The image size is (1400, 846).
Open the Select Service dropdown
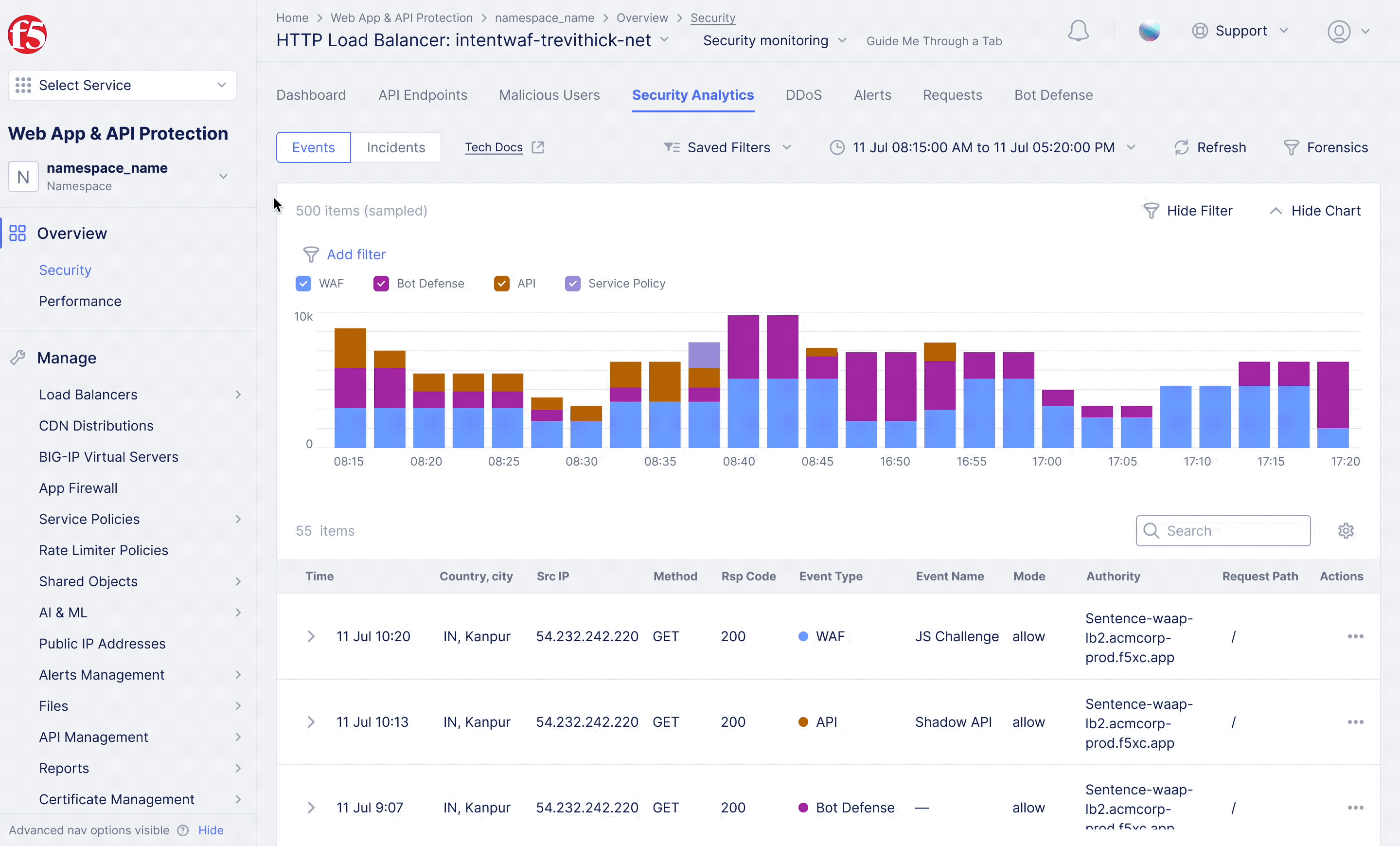(x=122, y=85)
